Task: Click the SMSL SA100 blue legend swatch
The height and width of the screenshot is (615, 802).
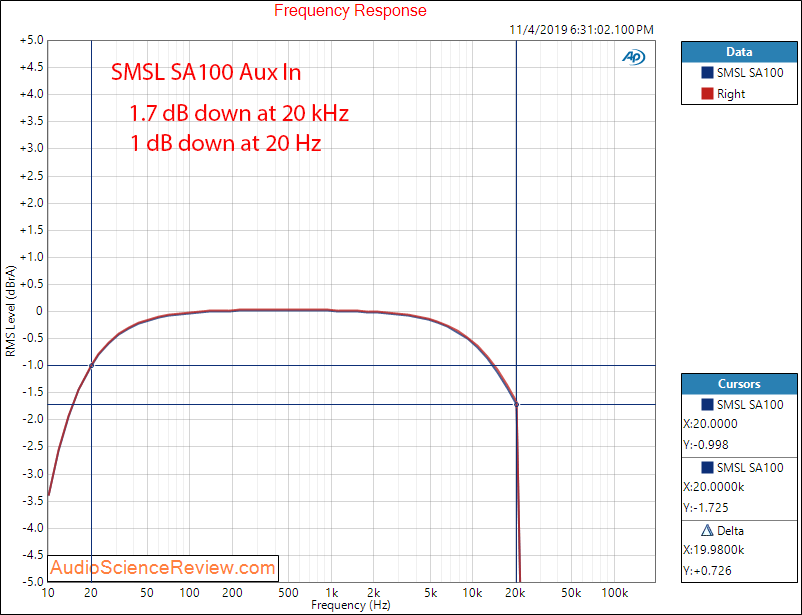Action: click(707, 73)
